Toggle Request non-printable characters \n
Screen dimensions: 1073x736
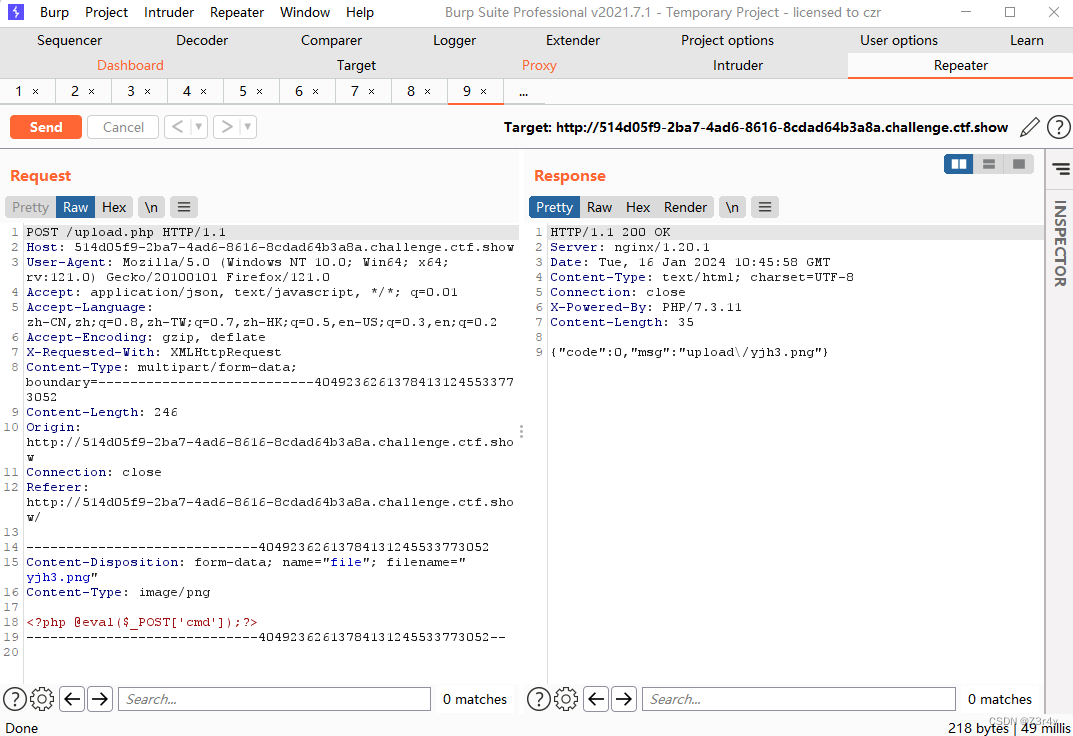151,207
